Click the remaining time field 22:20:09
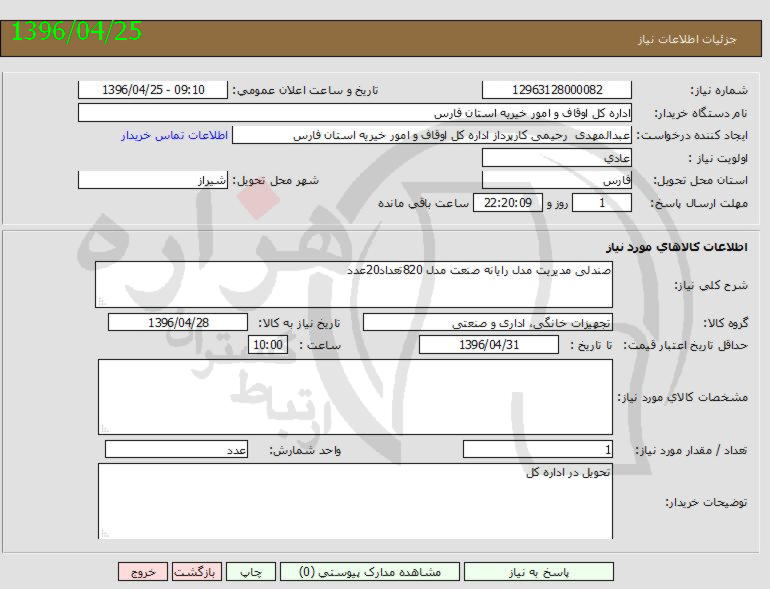 coord(508,203)
